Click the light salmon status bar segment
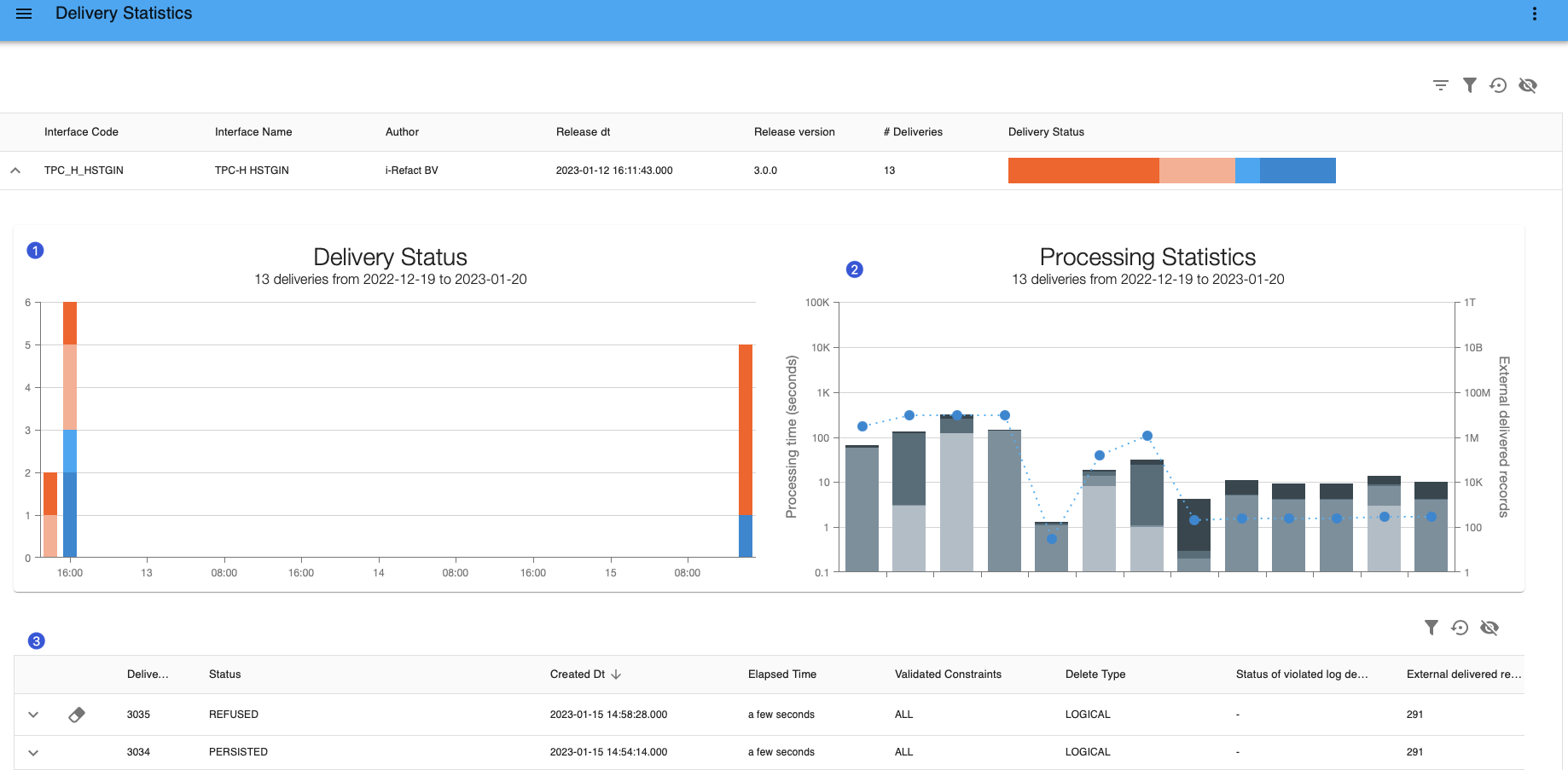The width and height of the screenshot is (1568, 770). 1197,171
